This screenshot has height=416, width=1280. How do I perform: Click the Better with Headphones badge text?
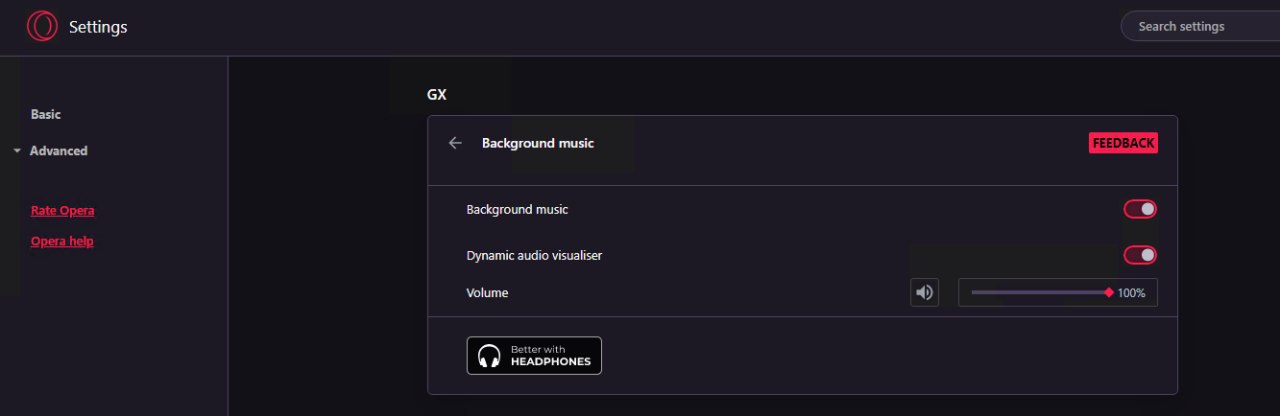tap(551, 356)
